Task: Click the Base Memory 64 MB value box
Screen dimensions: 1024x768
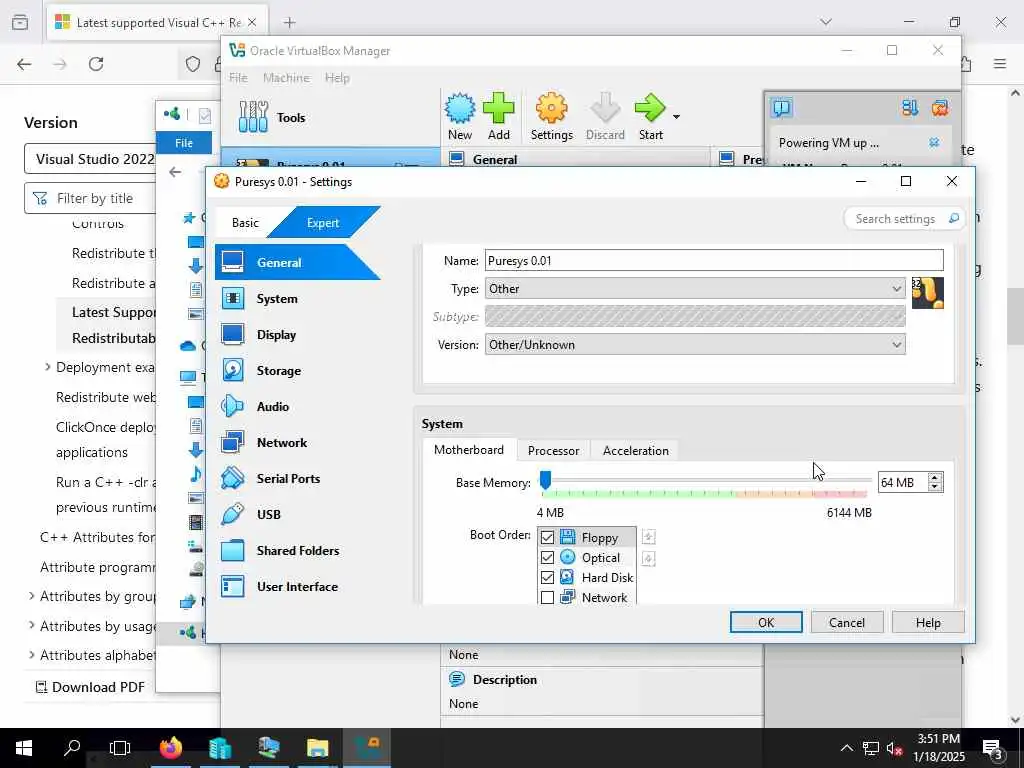Action: point(903,483)
